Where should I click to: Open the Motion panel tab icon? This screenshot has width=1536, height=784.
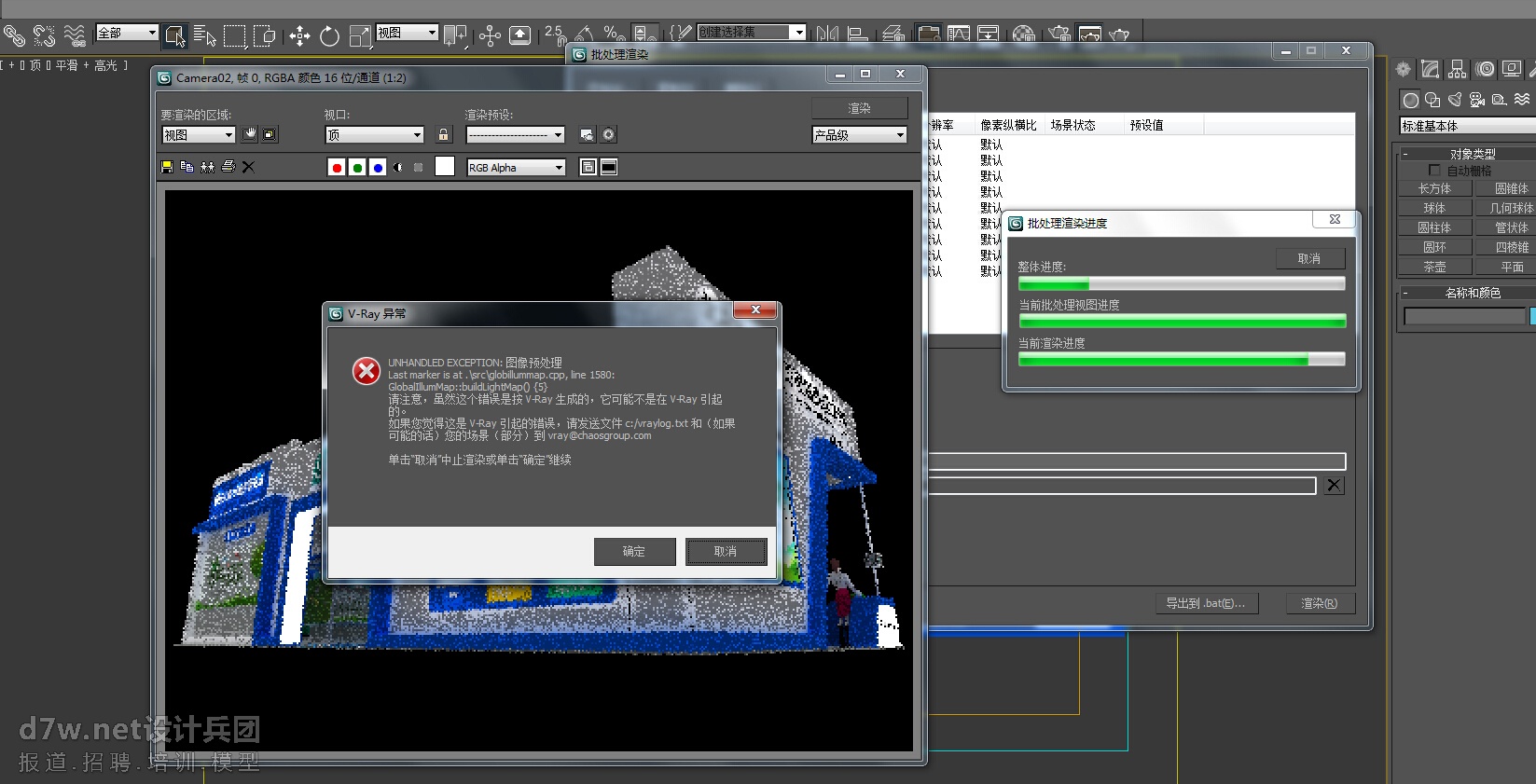pos(1486,69)
